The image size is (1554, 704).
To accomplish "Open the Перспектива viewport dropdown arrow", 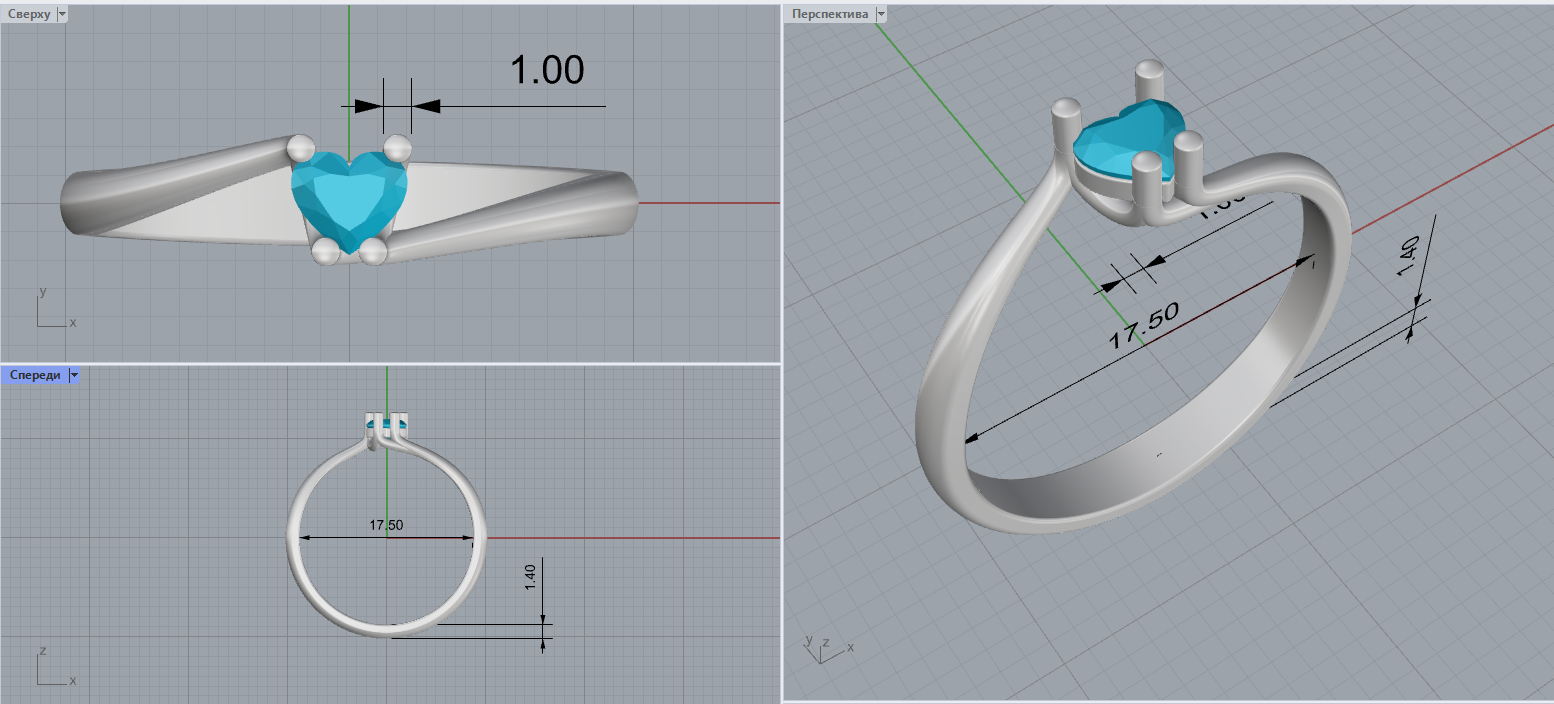I will tap(881, 14).
